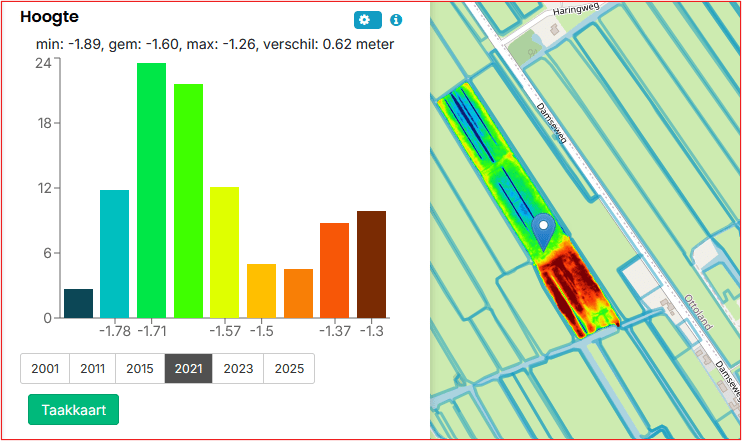The width and height of the screenshot is (742, 441).
Task: Click the brown bar at -1.3
Action: 371,265
